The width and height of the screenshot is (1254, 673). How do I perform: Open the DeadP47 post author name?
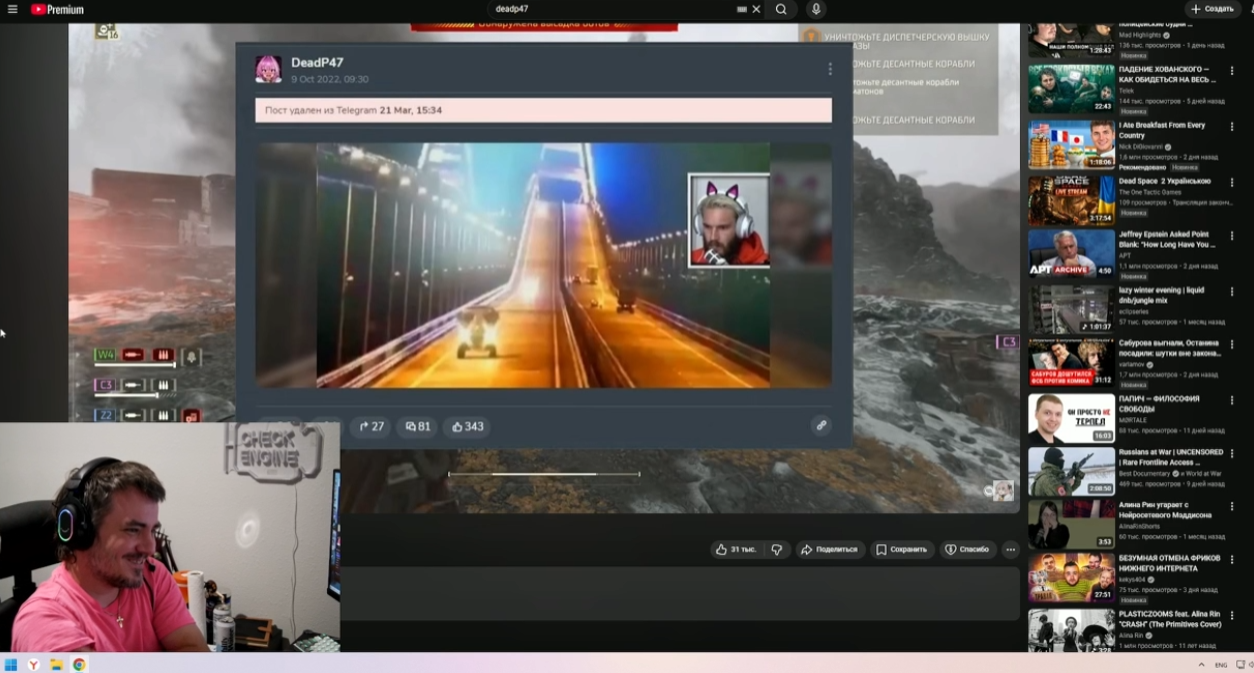click(x=317, y=62)
